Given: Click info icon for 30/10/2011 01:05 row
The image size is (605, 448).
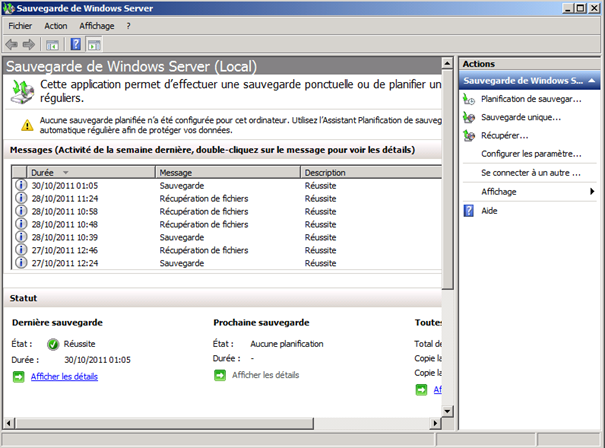Looking at the screenshot, I should [x=21, y=185].
